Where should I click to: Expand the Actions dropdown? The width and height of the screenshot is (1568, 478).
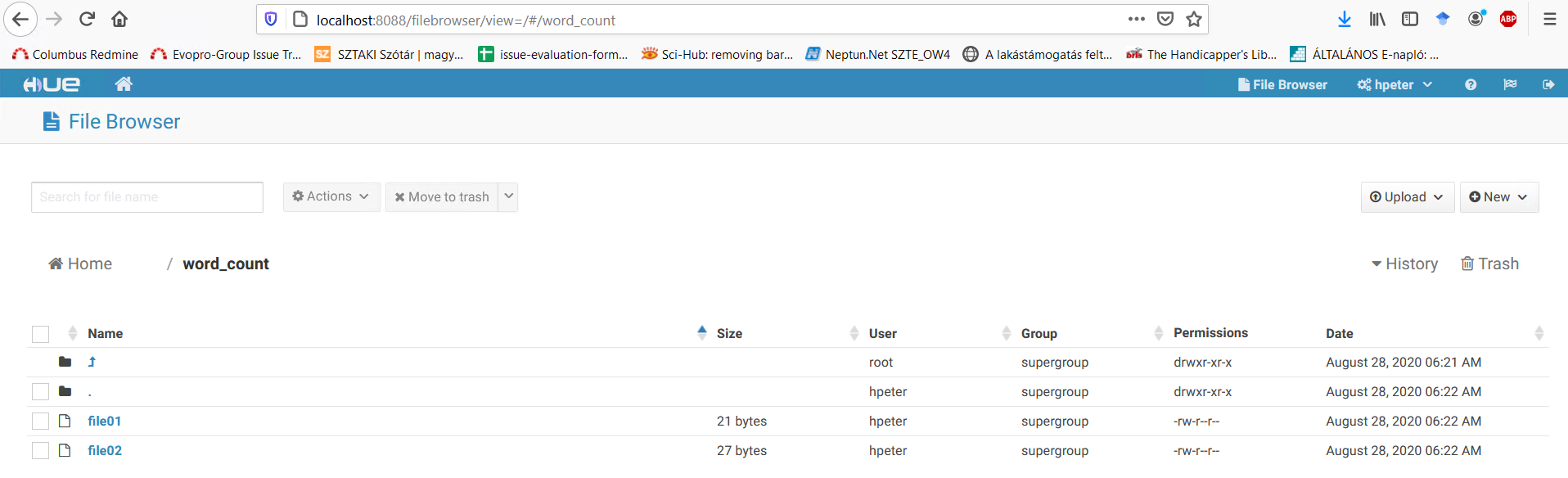(x=331, y=196)
